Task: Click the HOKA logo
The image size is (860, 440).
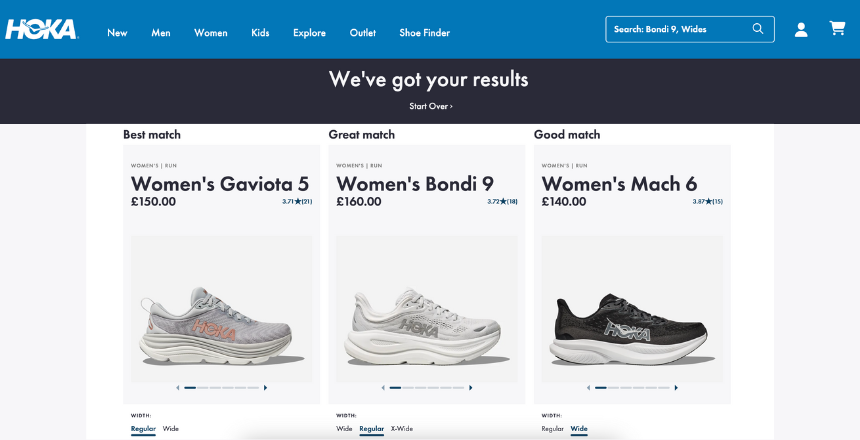Action: 41,30
